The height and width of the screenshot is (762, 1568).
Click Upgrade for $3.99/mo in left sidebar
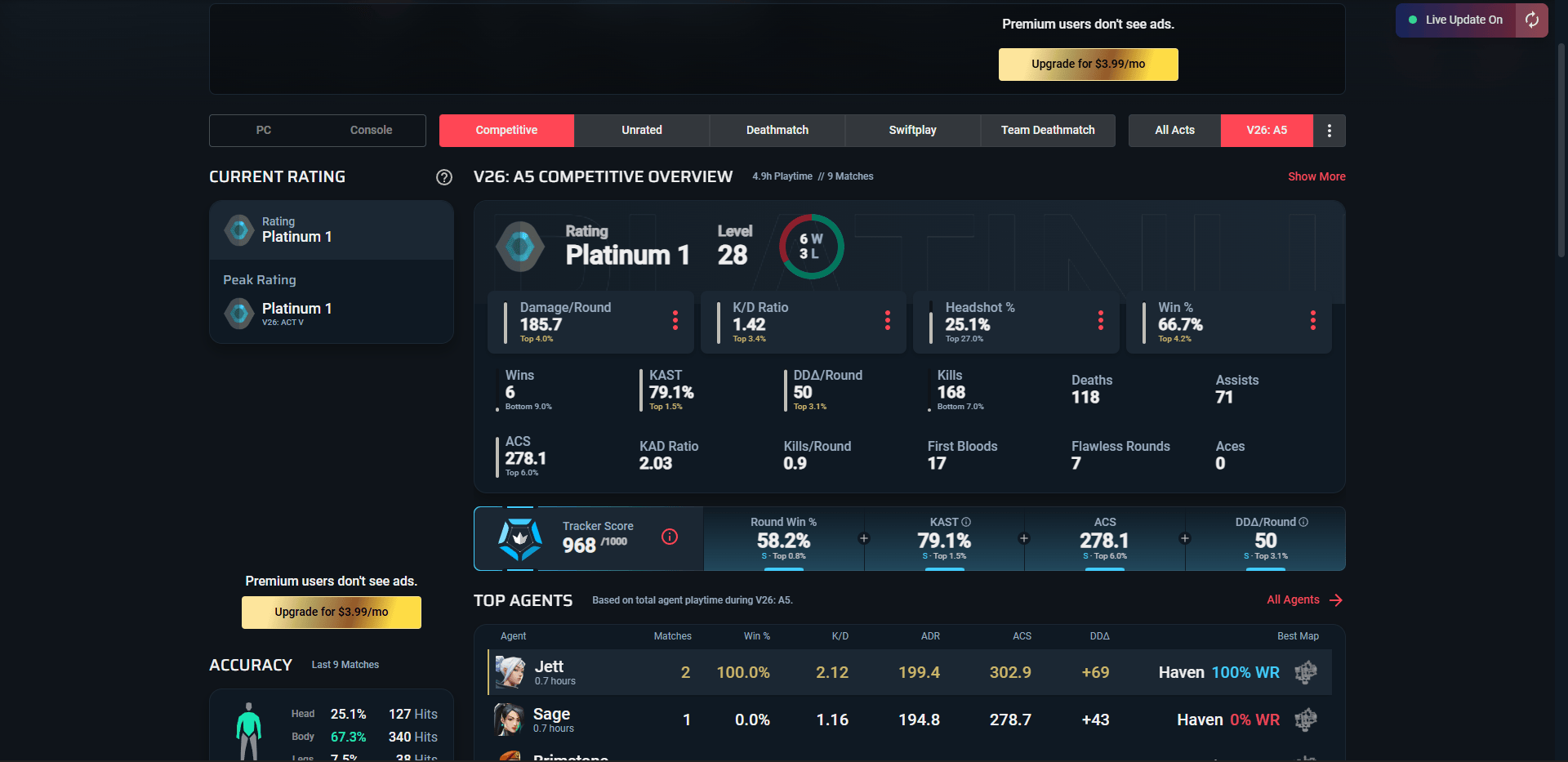tap(332, 613)
